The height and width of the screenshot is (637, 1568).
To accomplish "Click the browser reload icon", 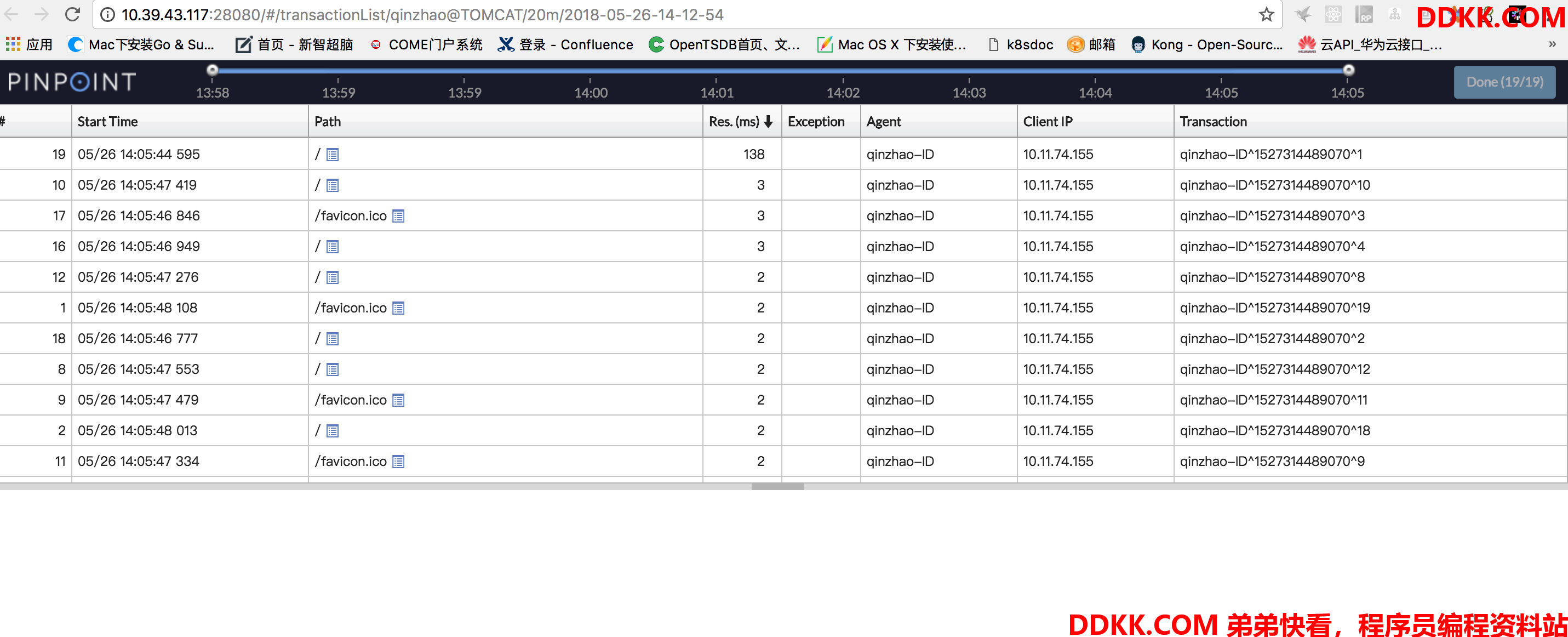I will tap(72, 14).
